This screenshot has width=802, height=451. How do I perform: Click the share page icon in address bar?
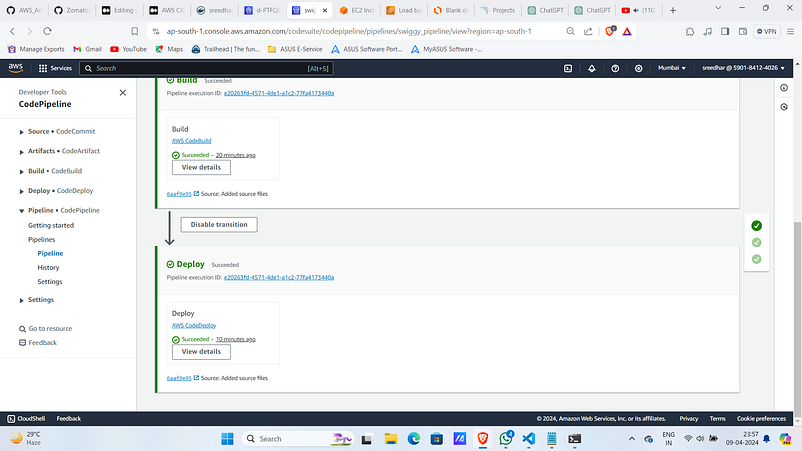pyautogui.click(x=588, y=31)
